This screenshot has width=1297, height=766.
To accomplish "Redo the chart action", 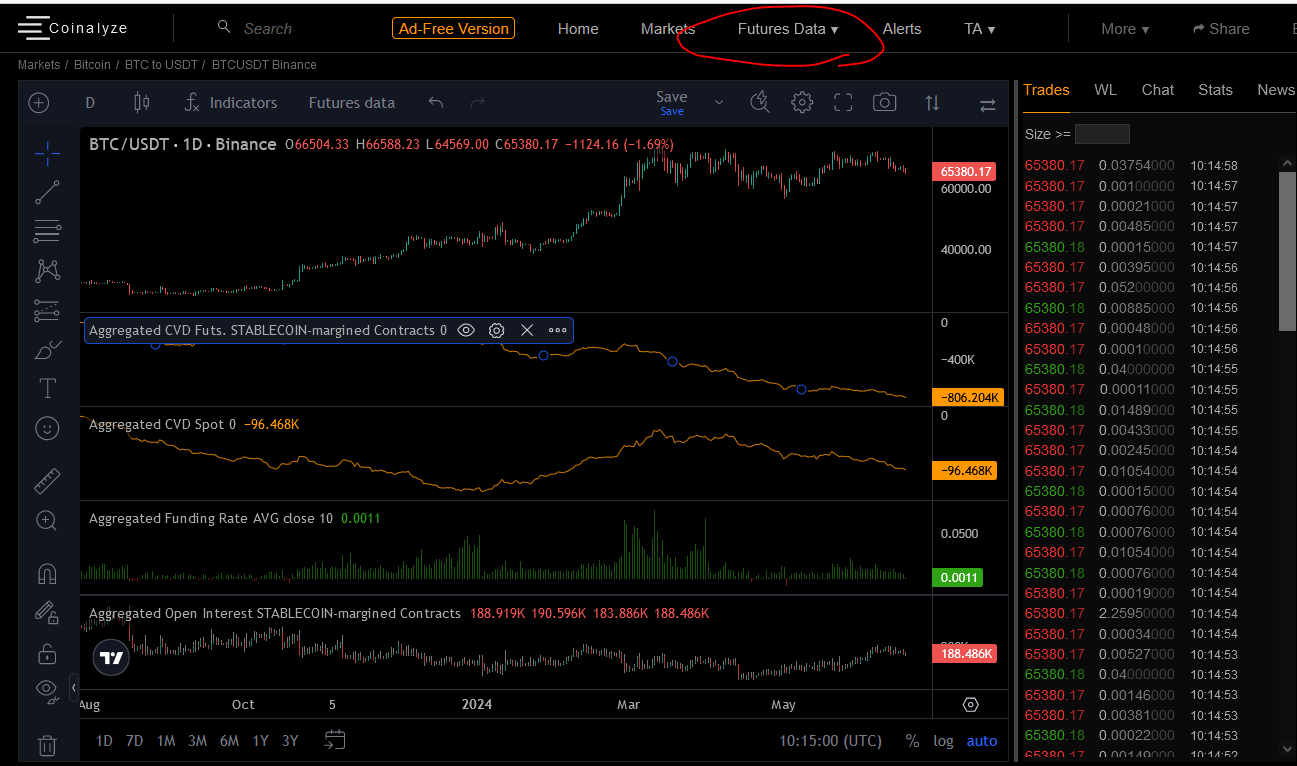I will tap(477, 102).
